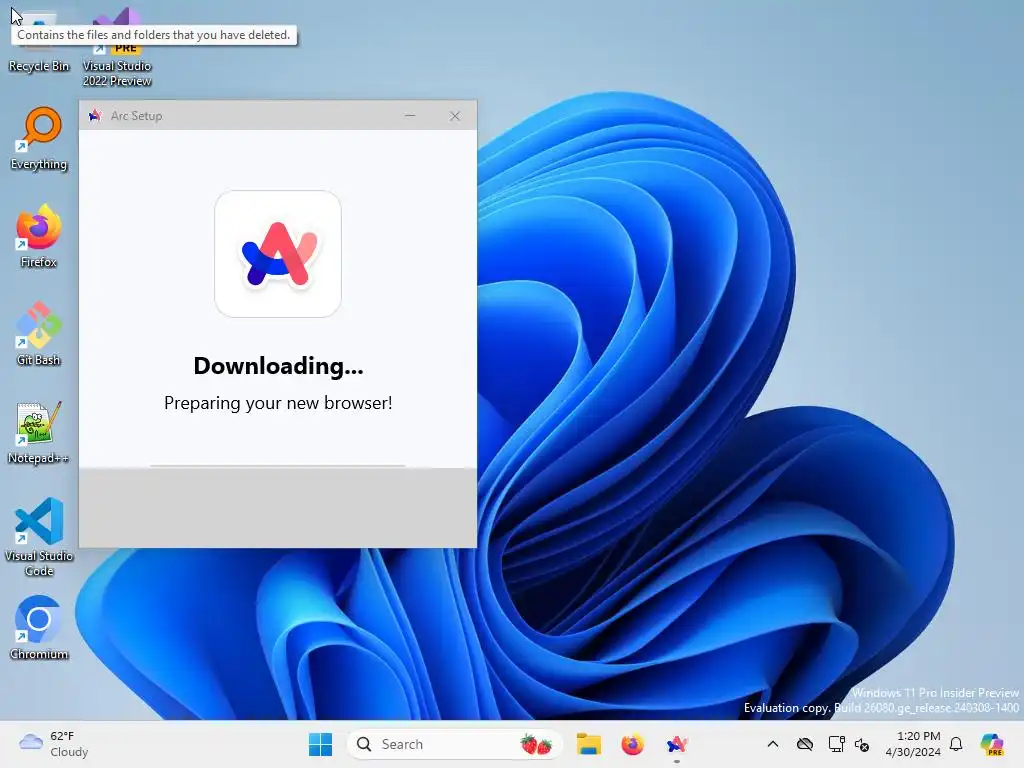Screen dimensions: 1024x768
Task: Click the Arc Setup download progress bar
Action: pyautogui.click(x=278, y=466)
